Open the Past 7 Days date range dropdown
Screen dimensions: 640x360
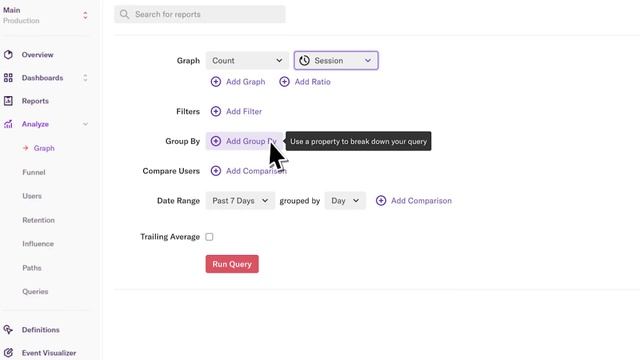point(240,201)
